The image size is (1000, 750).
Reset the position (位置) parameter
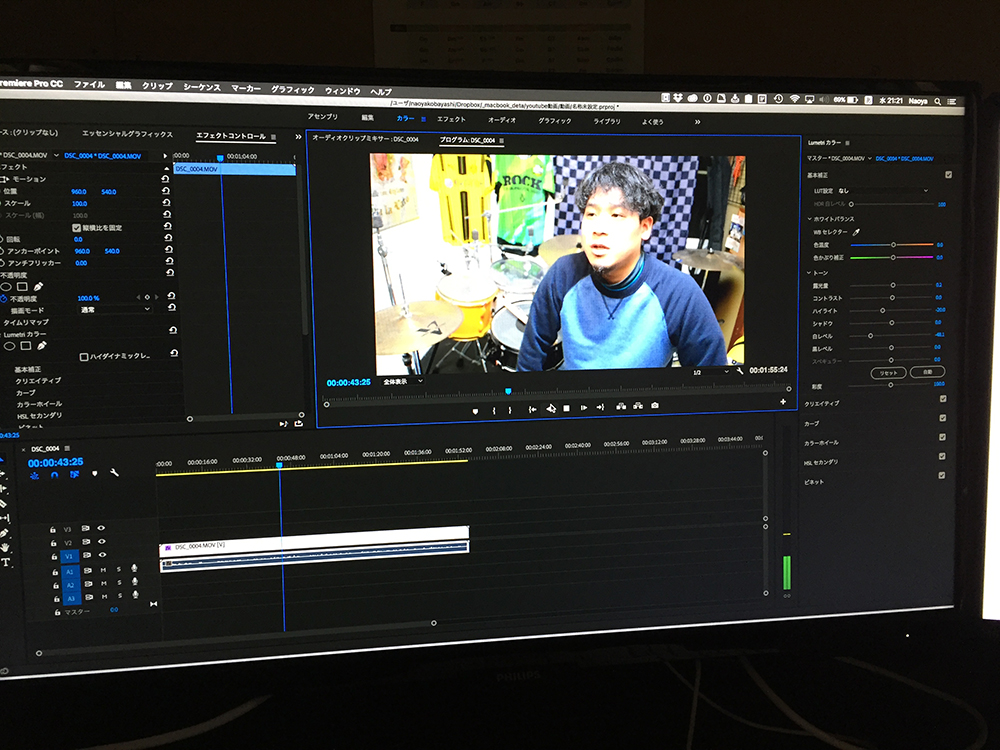pos(166,191)
